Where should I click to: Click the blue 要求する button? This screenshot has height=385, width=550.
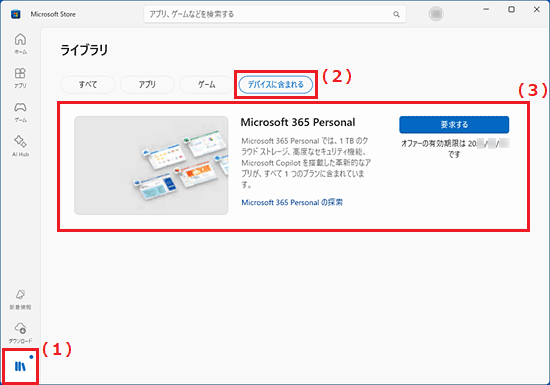454,124
